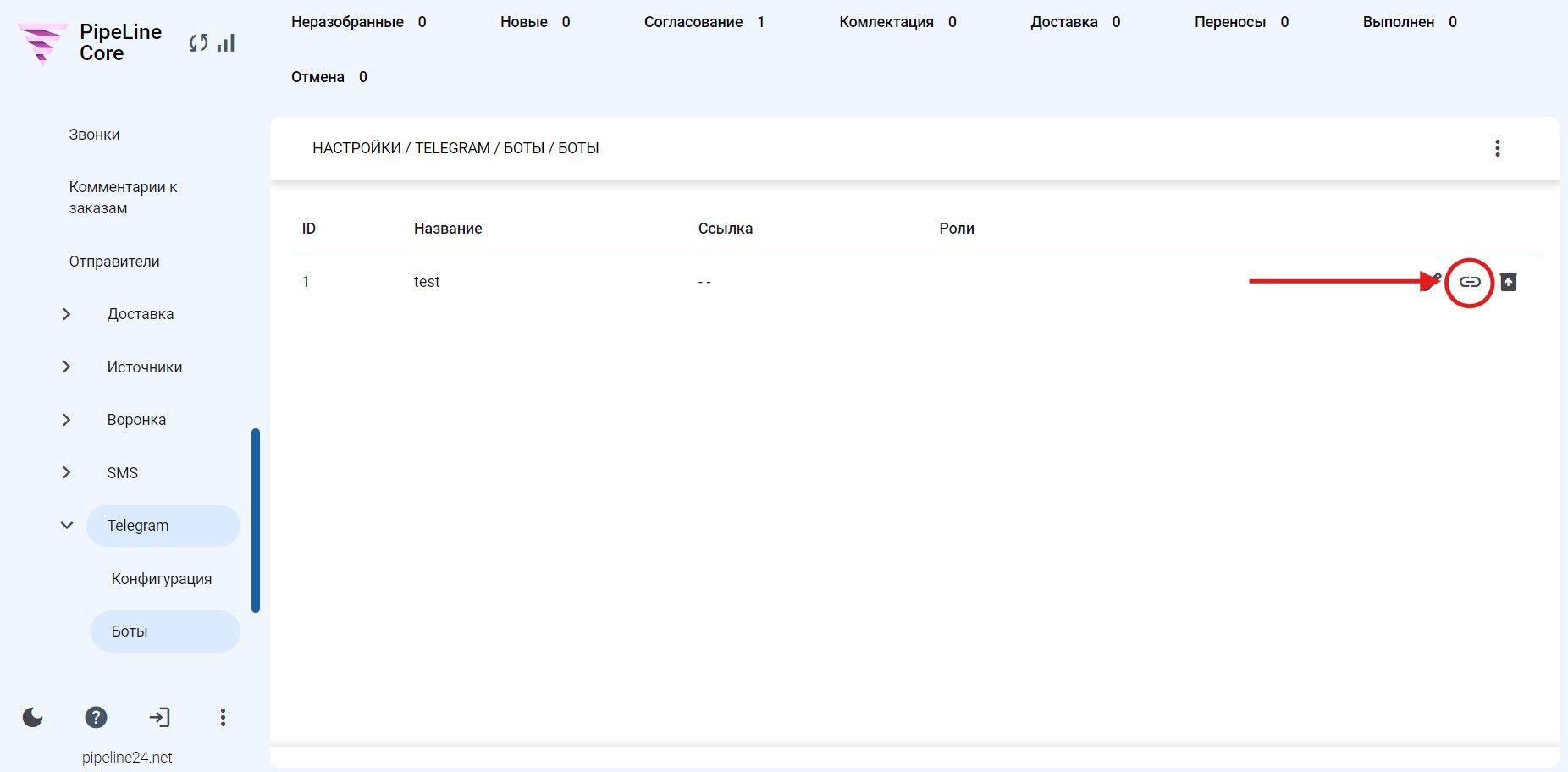The image size is (1568, 772).
Task: Select the Telegram sidebar item
Action: coord(163,526)
